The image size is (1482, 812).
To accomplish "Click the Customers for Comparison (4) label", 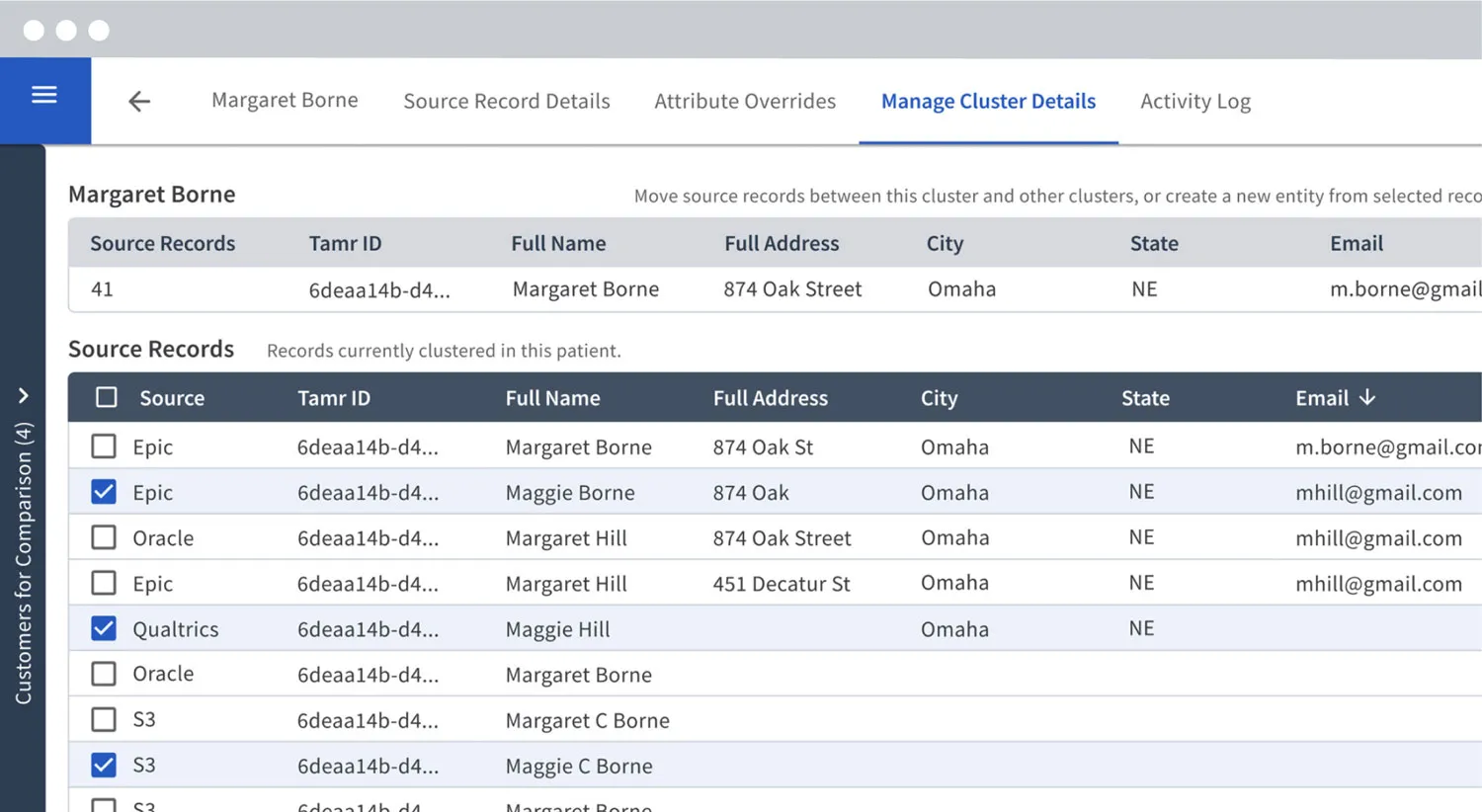I will [x=24, y=563].
